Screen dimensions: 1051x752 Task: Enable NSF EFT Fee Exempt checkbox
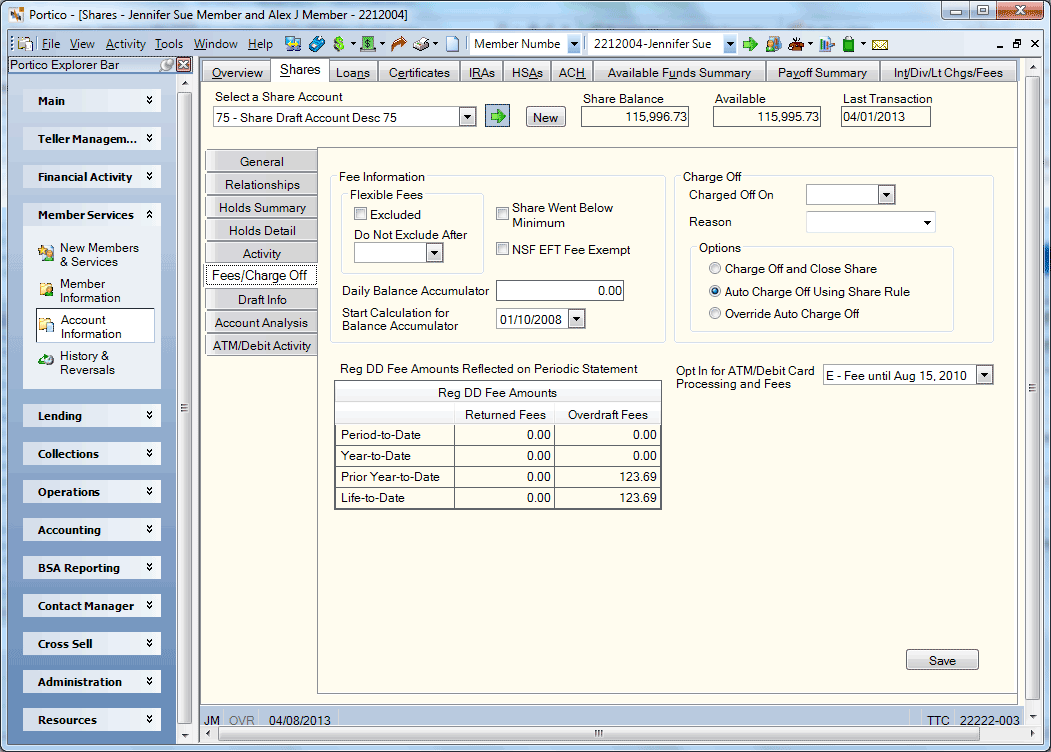point(502,249)
